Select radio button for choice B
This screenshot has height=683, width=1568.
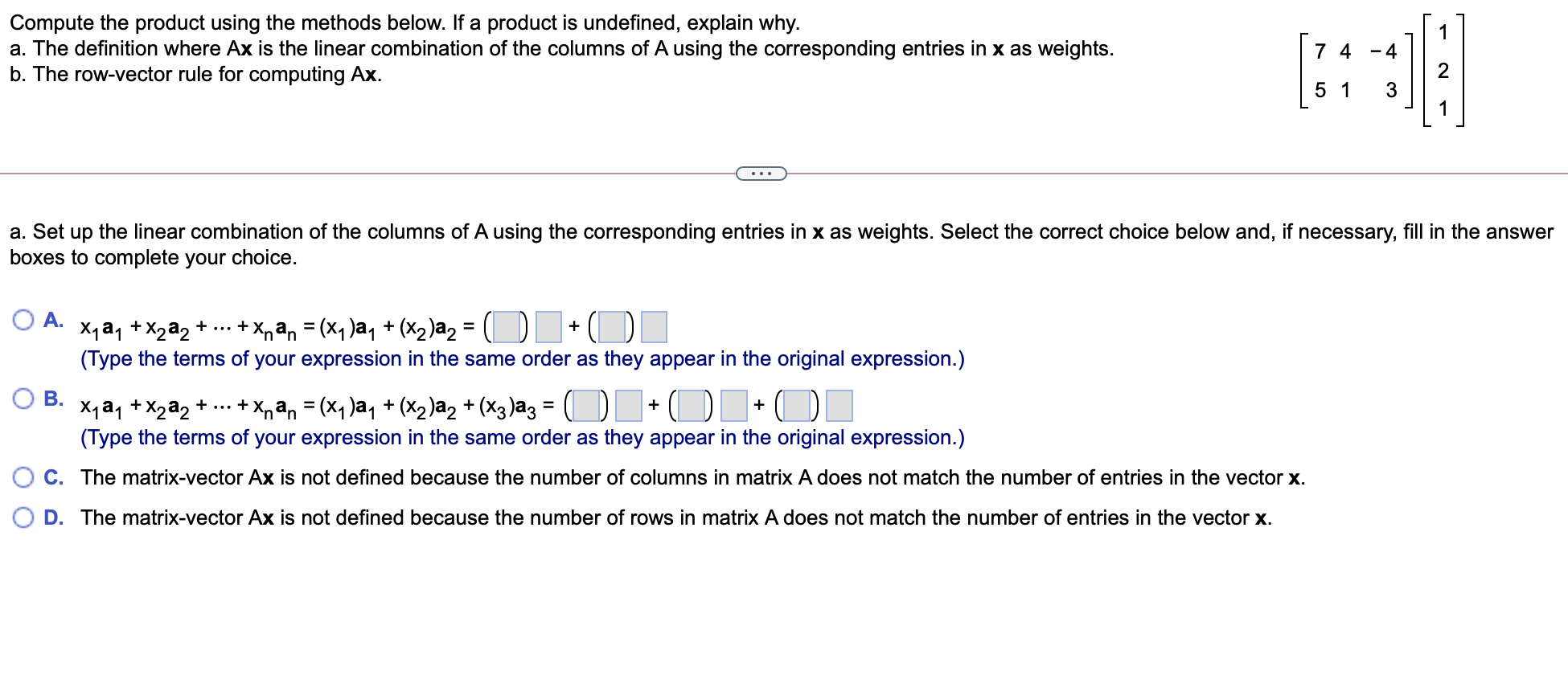tap(23, 399)
